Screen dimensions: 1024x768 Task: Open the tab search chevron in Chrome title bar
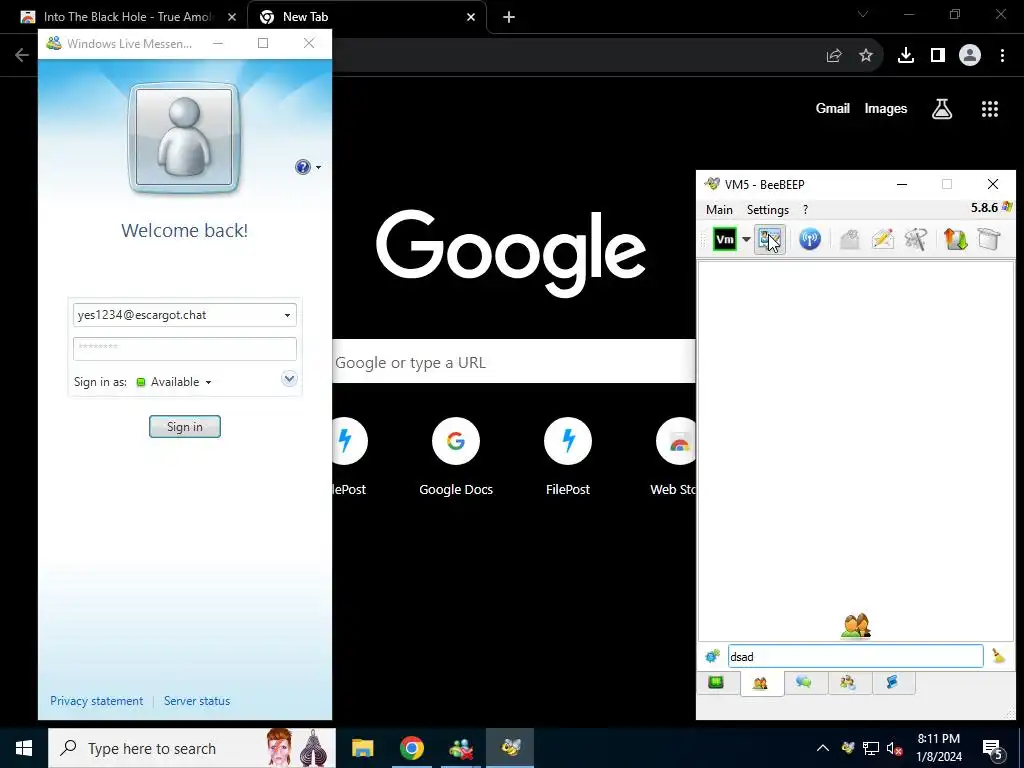tap(863, 14)
